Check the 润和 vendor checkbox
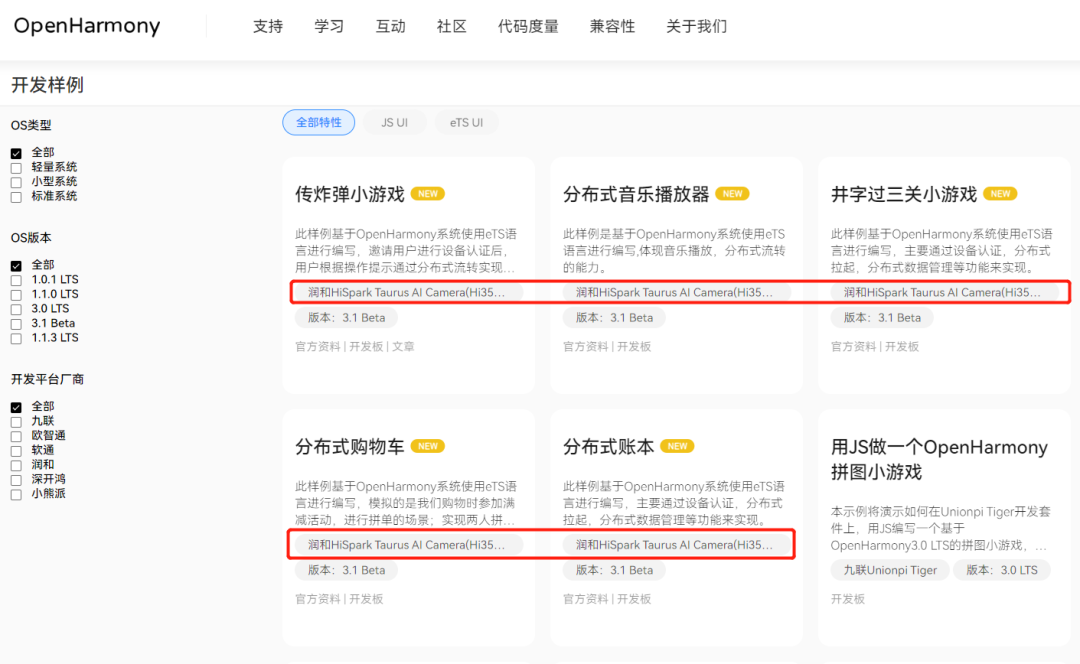This screenshot has width=1080, height=664. point(16,466)
